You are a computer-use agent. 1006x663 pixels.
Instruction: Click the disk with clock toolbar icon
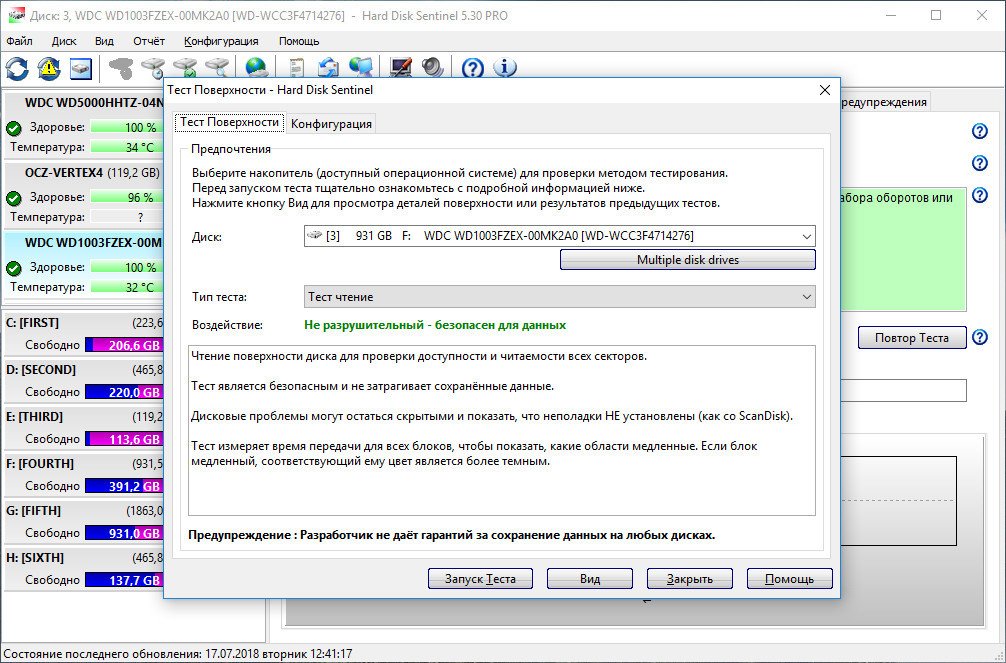(x=153, y=68)
